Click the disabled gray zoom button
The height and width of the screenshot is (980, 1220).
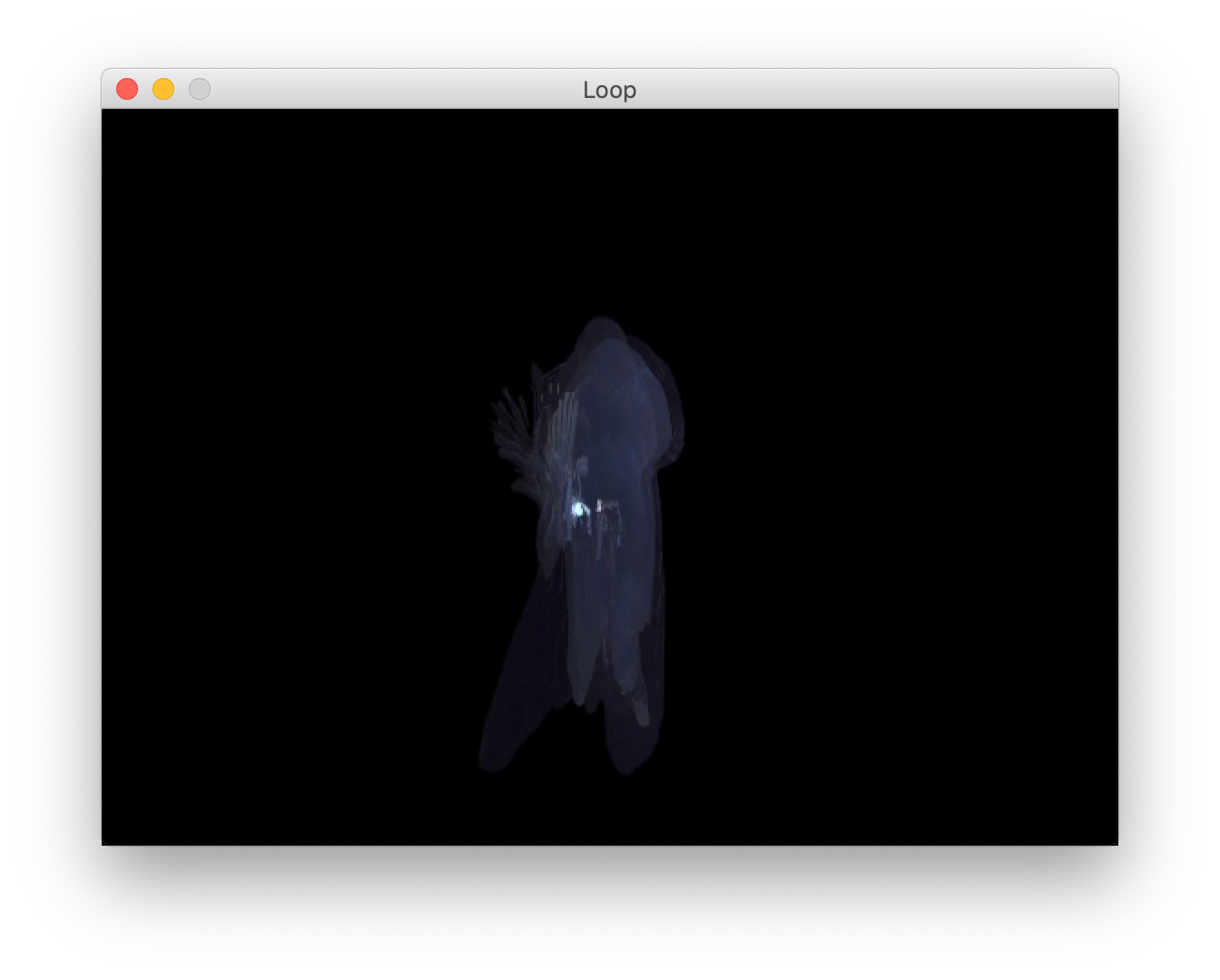200,89
